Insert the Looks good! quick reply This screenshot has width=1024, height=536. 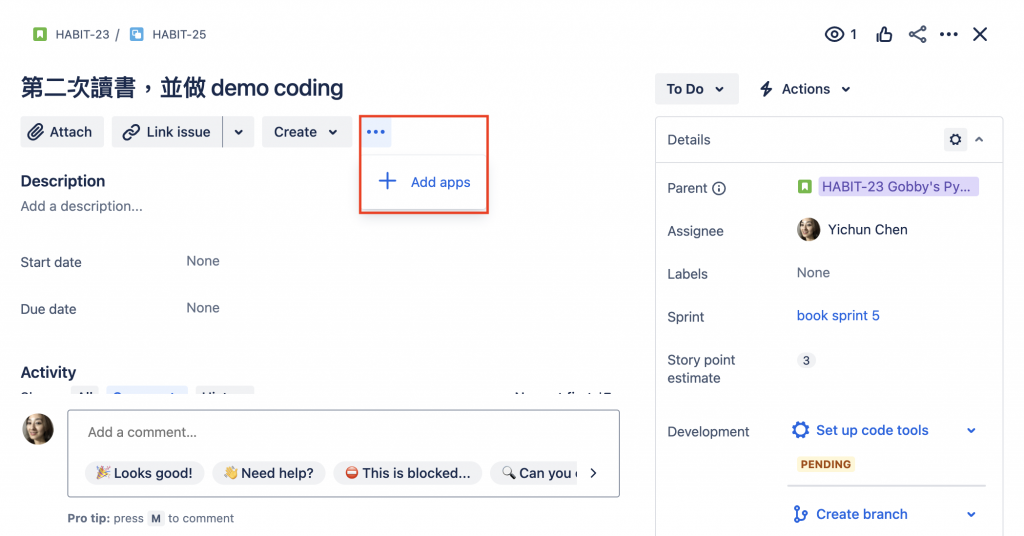pyautogui.click(x=145, y=473)
